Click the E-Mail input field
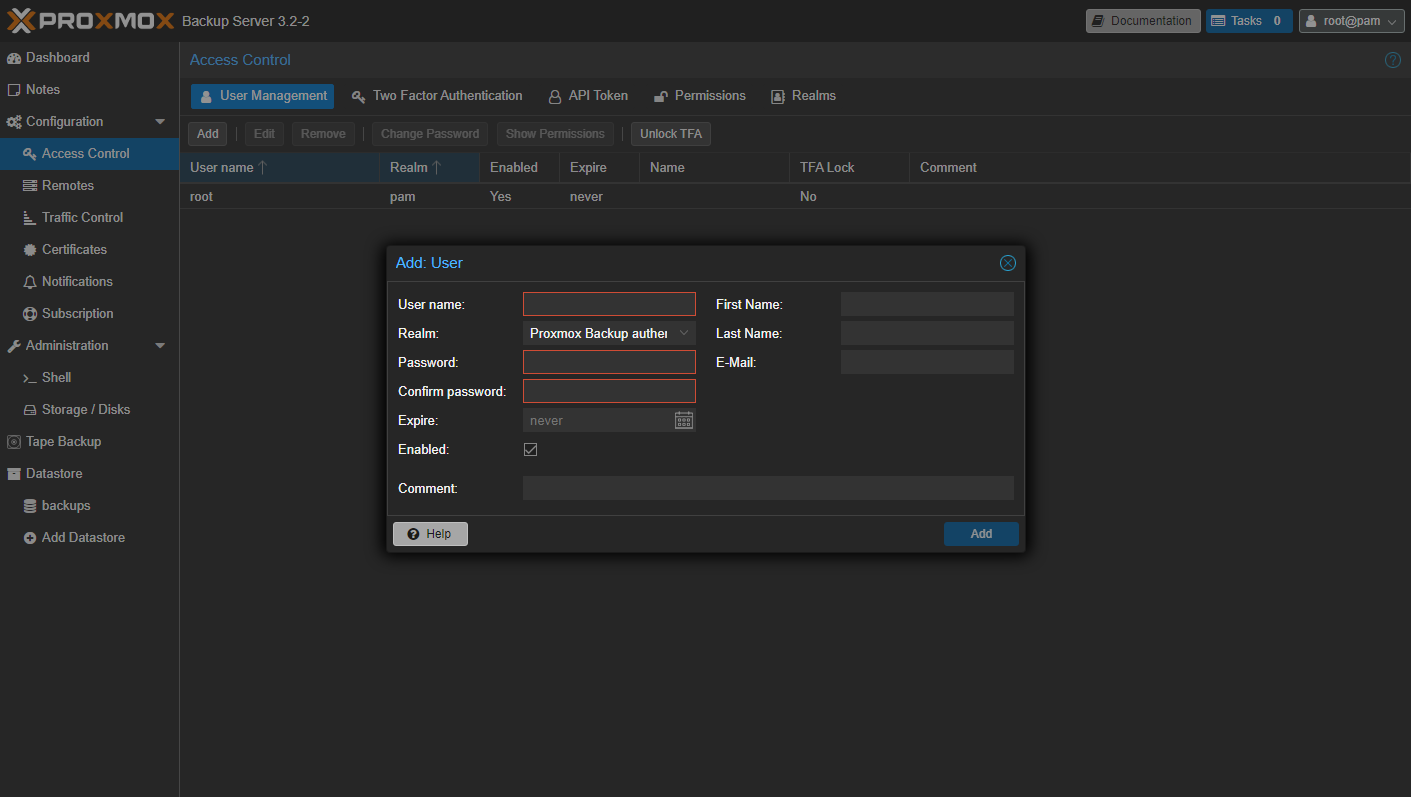1411x797 pixels. pyautogui.click(x=927, y=362)
